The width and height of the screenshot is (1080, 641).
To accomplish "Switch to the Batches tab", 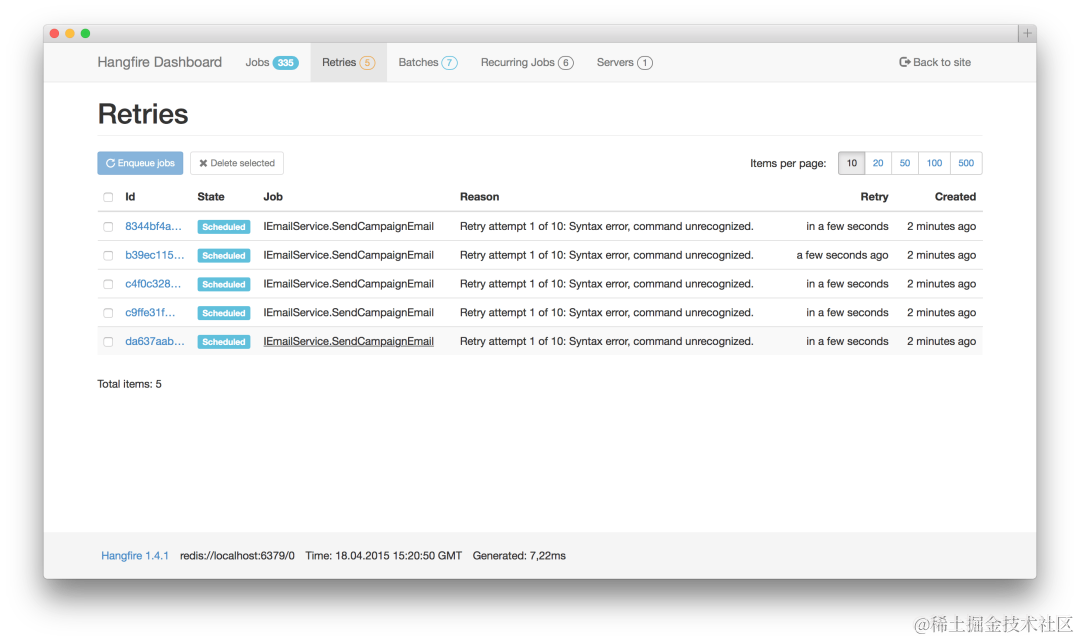I will pos(428,63).
